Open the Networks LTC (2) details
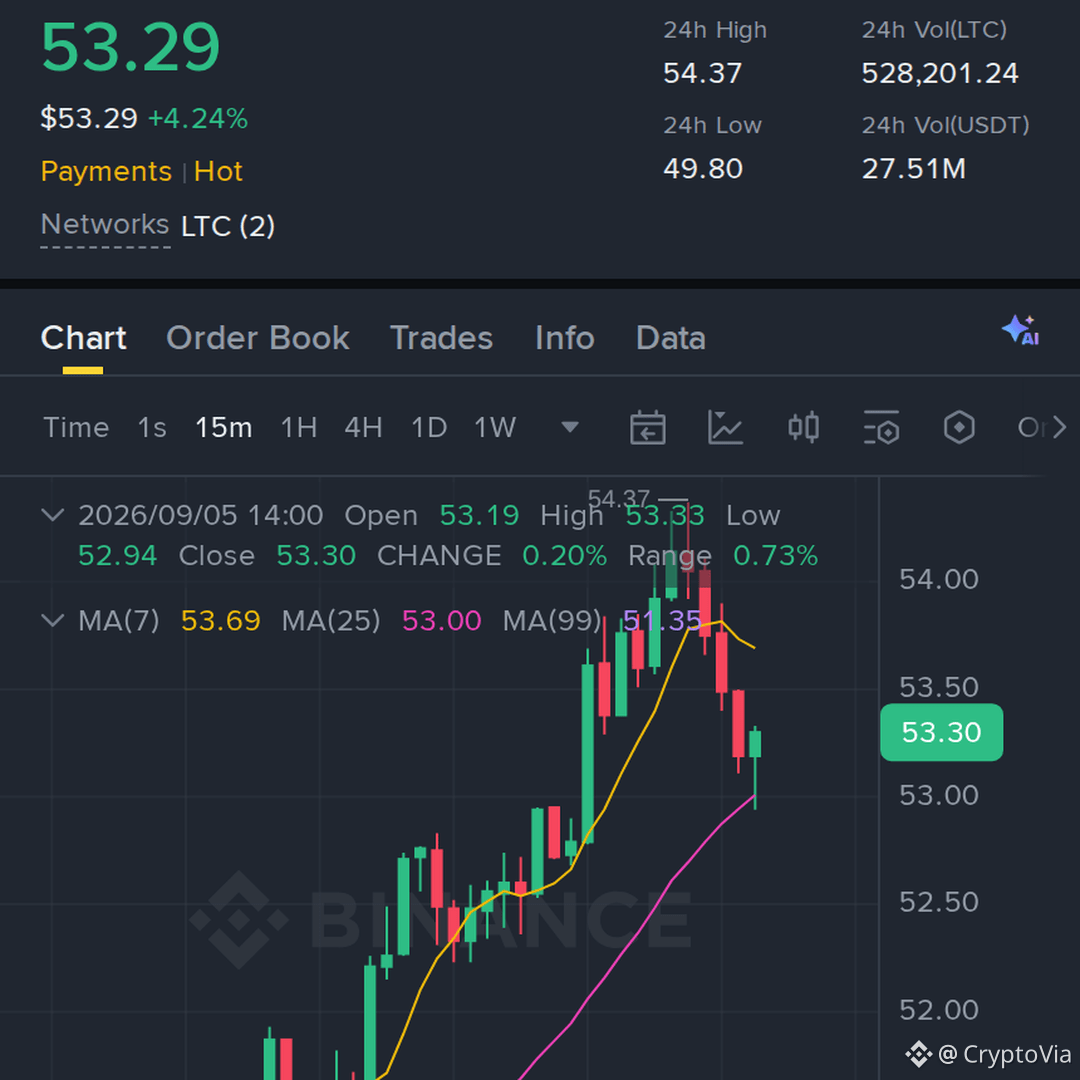 tap(158, 226)
